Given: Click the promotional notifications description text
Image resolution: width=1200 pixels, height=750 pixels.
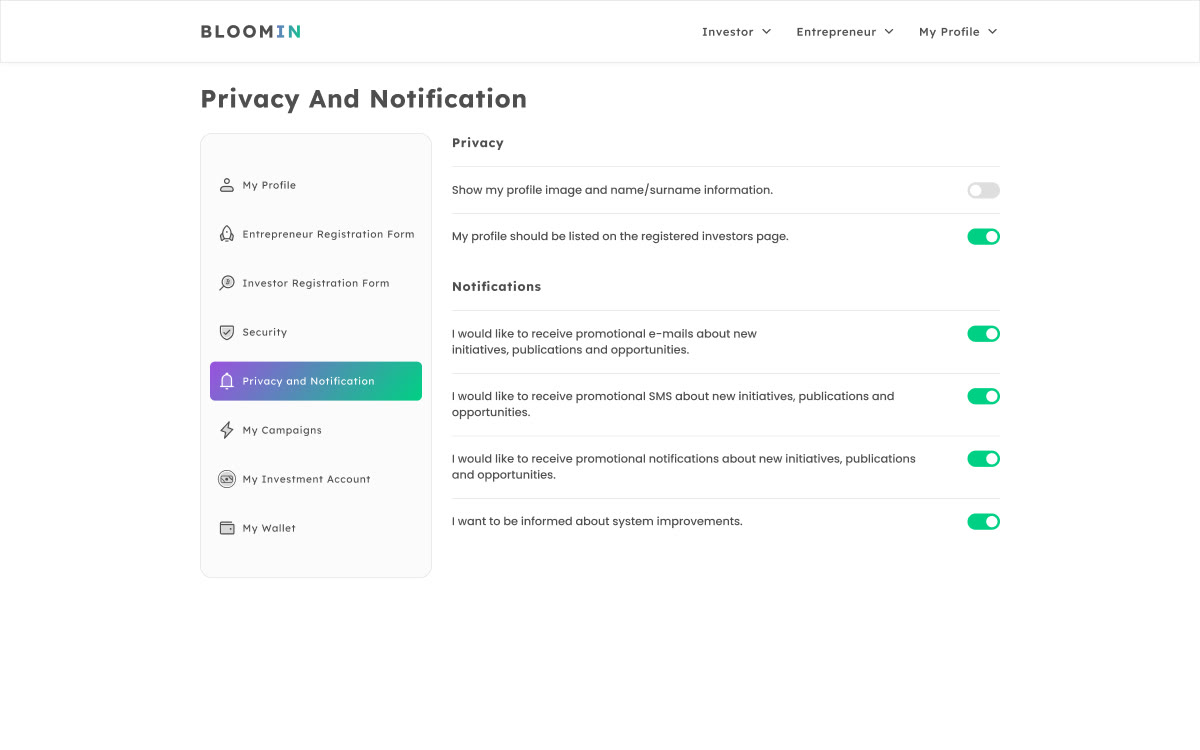Looking at the screenshot, I should [x=684, y=467].
